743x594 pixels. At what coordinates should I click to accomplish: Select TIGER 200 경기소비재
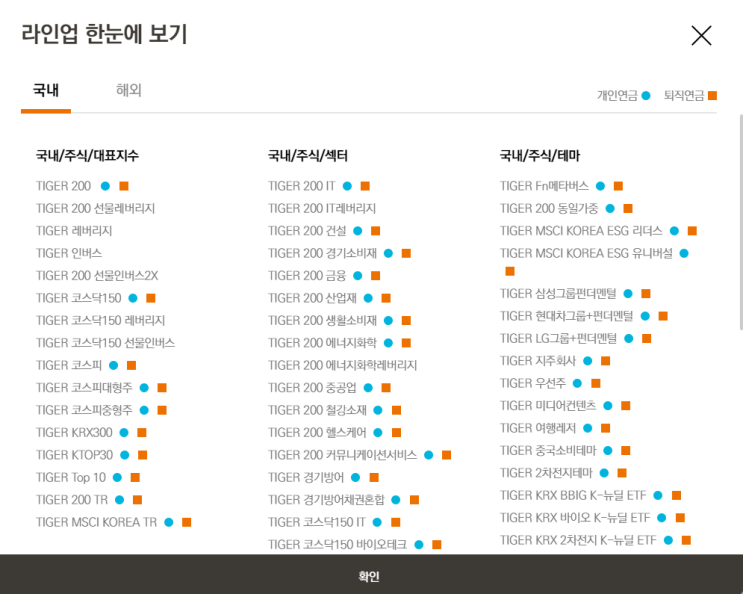(322, 253)
